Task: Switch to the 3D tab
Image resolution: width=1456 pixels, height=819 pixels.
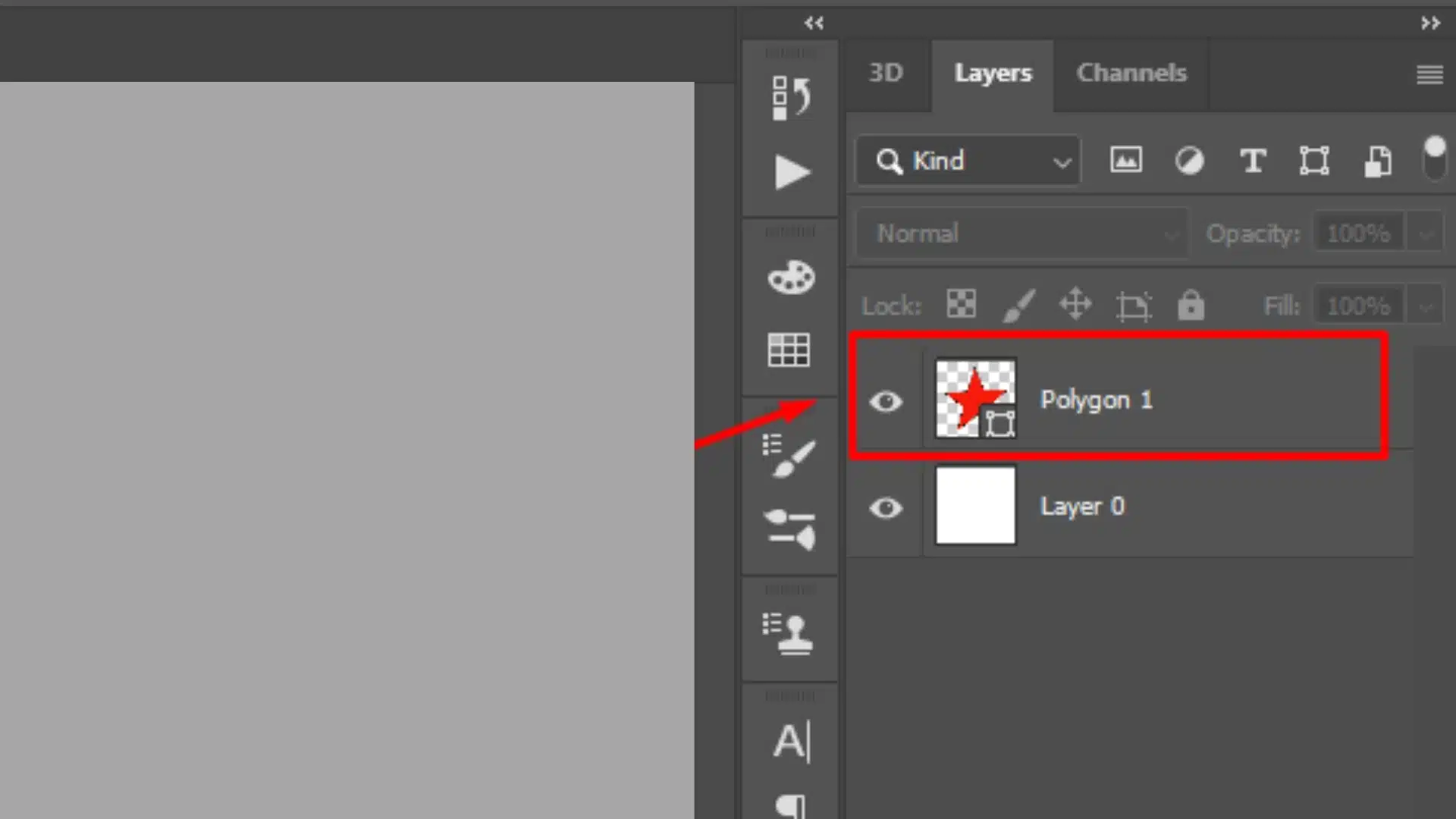Action: [884, 72]
